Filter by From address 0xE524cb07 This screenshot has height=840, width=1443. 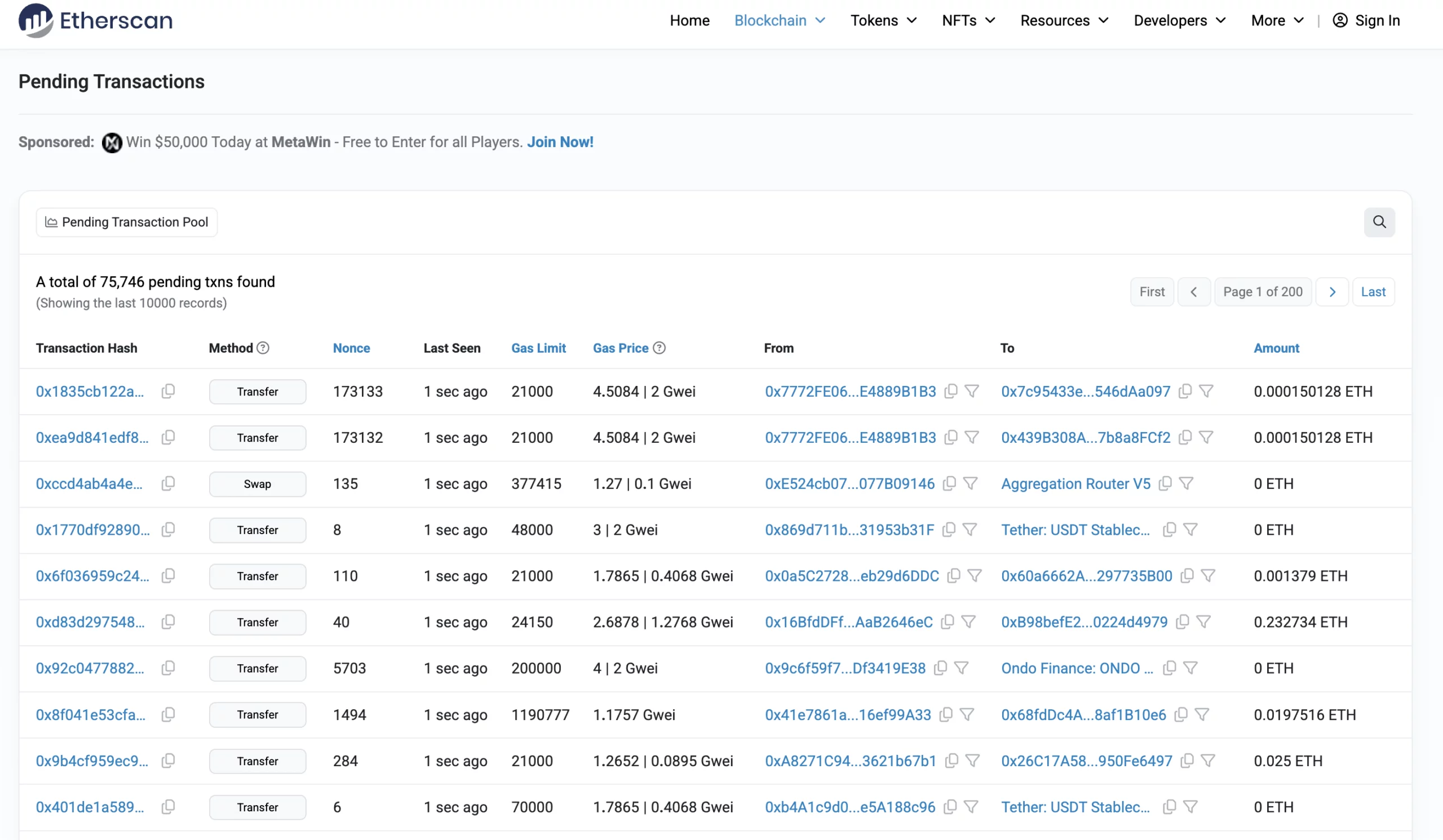[x=970, y=483]
